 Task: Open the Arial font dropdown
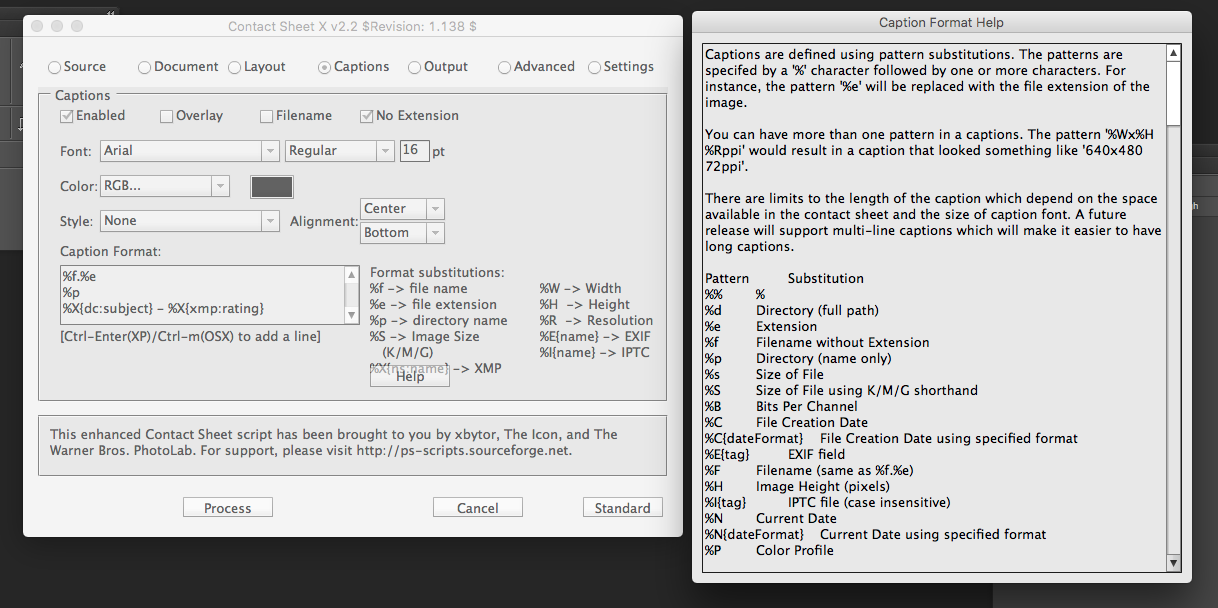[x=190, y=151]
